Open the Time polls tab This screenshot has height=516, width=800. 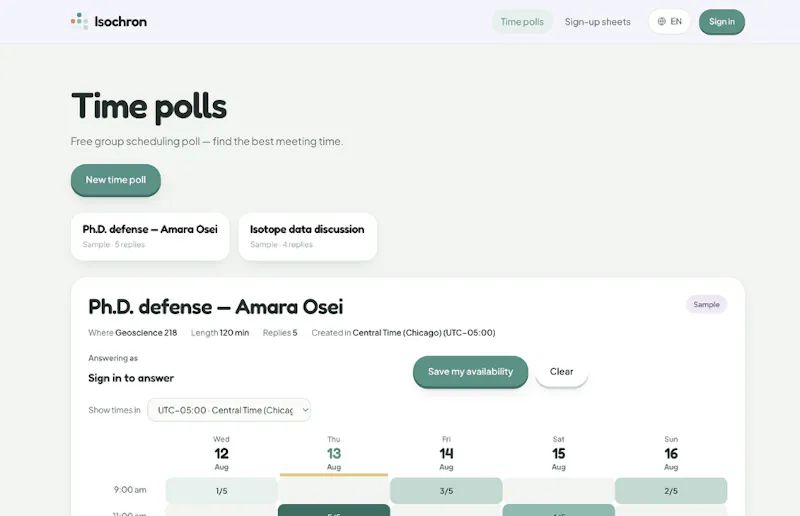(x=522, y=22)
